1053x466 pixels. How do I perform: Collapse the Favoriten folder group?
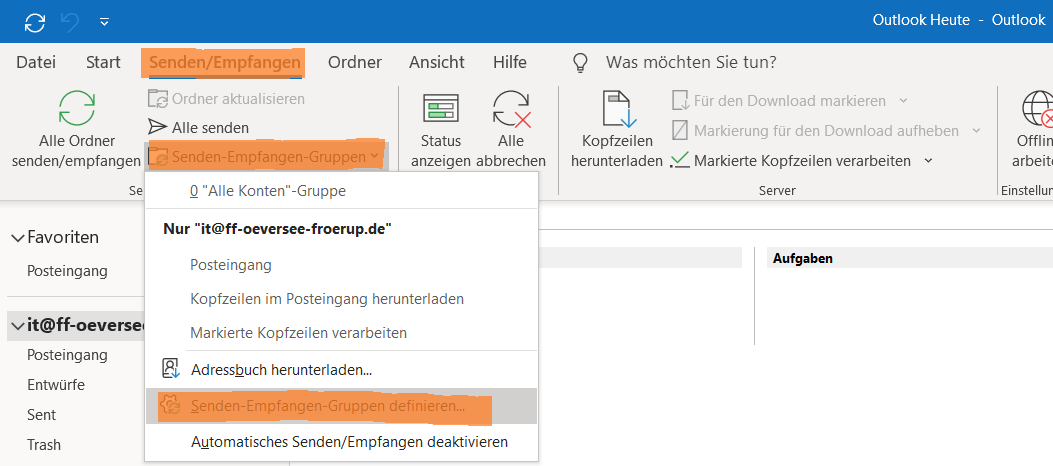tap(18, 238)
